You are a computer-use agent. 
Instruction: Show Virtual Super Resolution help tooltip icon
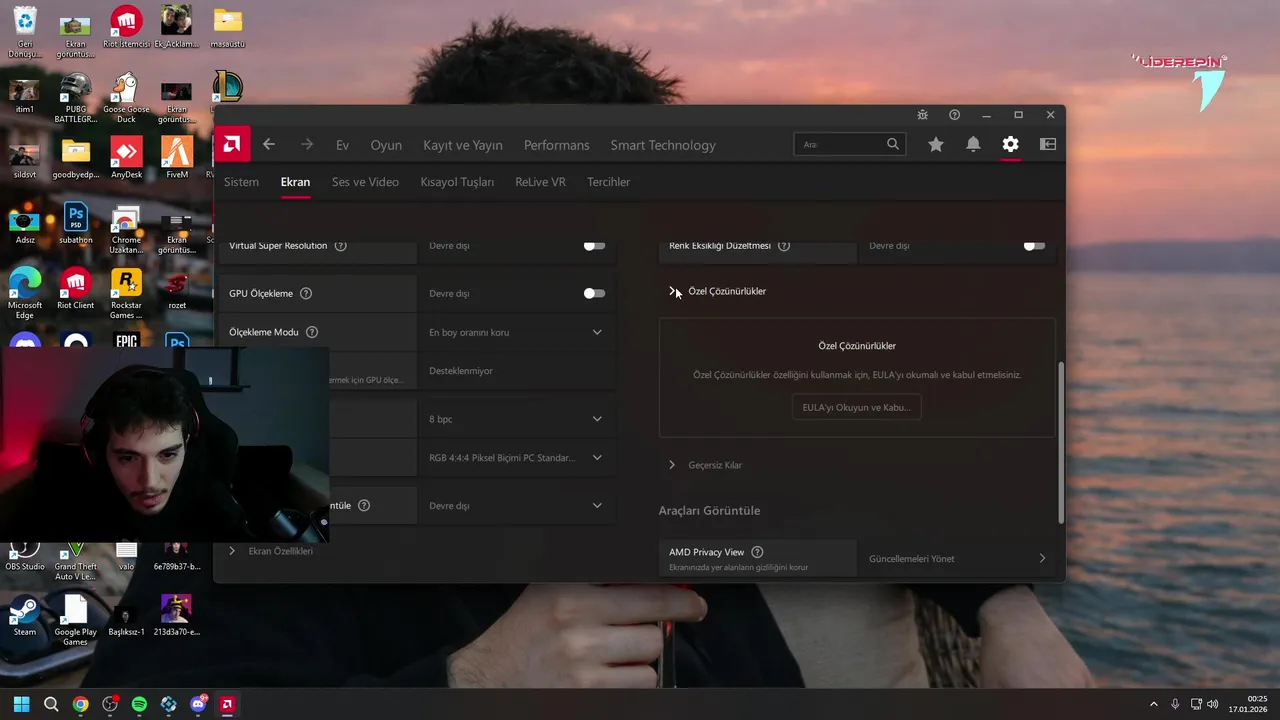pos(341,246)
